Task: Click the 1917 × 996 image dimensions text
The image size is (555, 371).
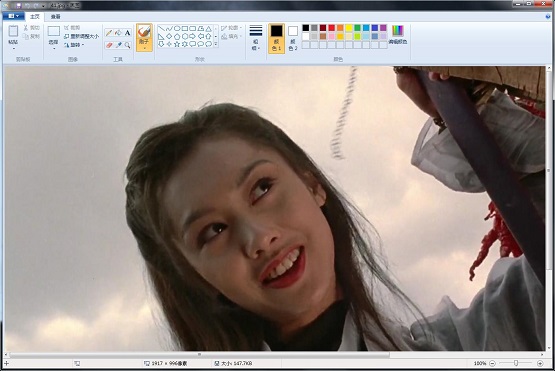Action: pos(169,363)
